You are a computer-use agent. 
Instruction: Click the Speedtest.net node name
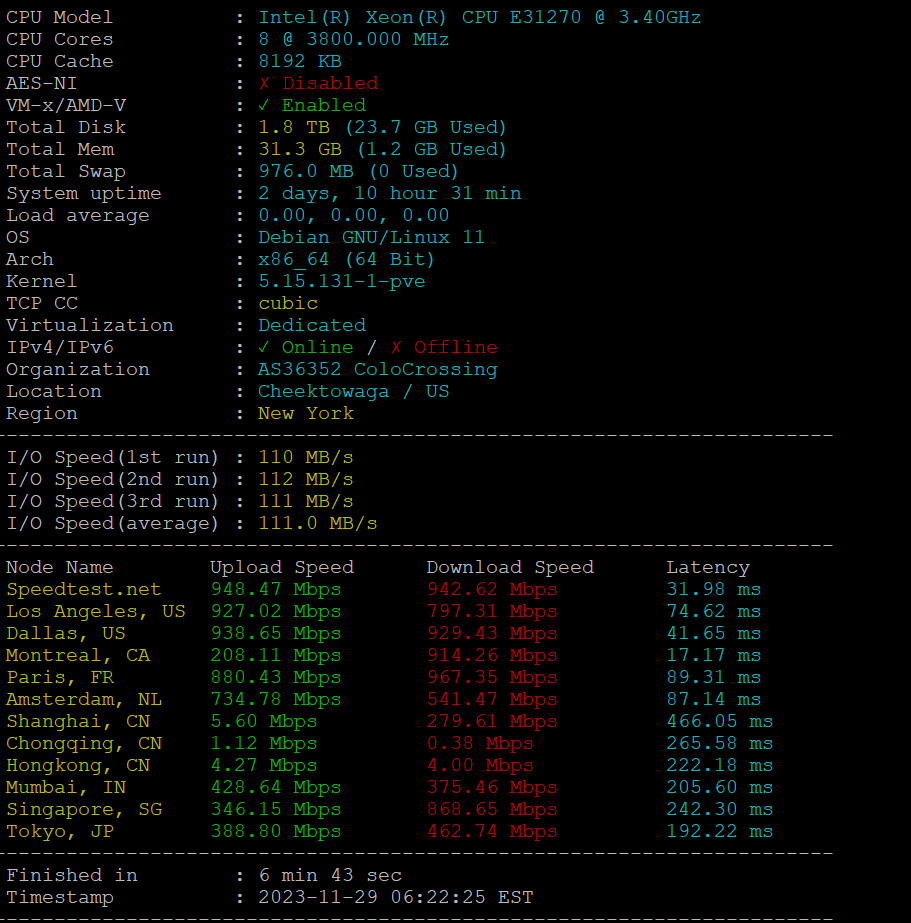pyautogui.click(x=83, y=590)
